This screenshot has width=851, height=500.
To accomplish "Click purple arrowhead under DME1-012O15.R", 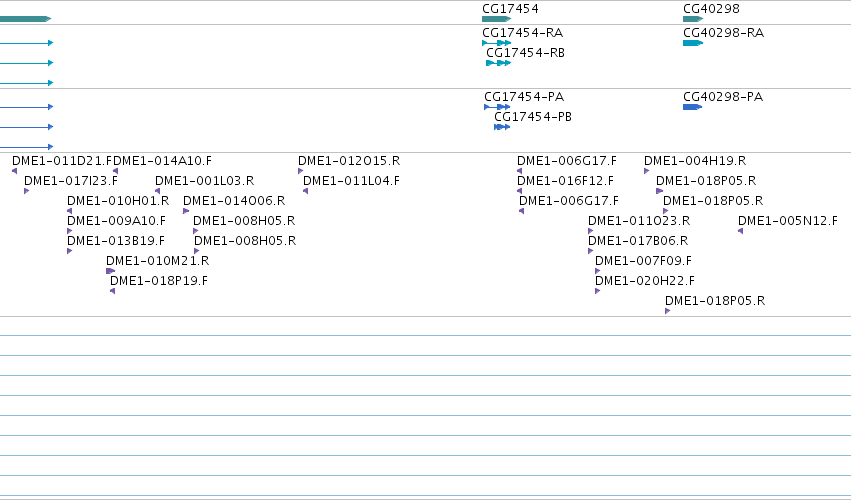I will pyautogui.click(x=301, y=171).
